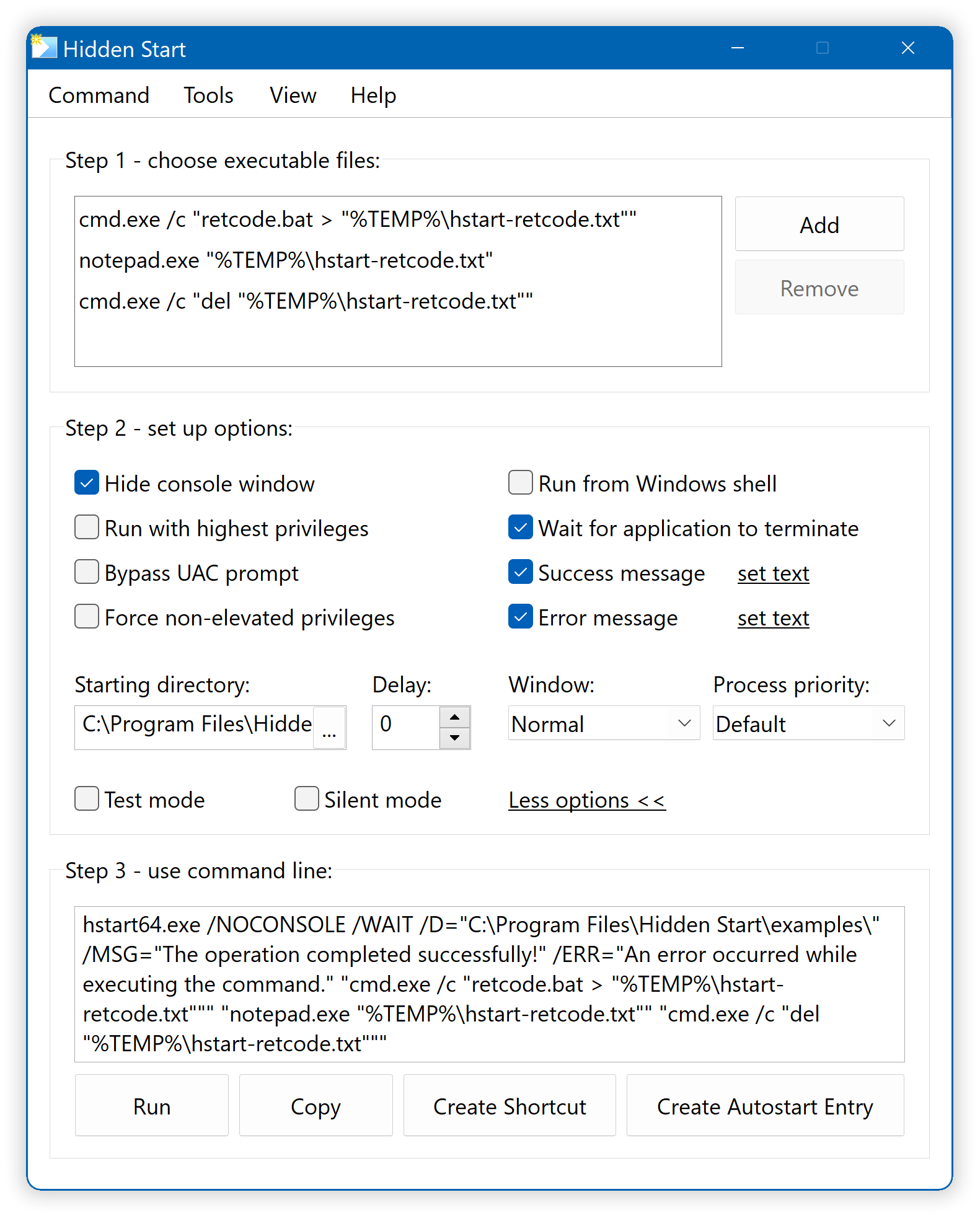Viewport: 980px width, 1218px height.
Task: Click inside the Step 3 command line text box
Action: click(490, 984)
